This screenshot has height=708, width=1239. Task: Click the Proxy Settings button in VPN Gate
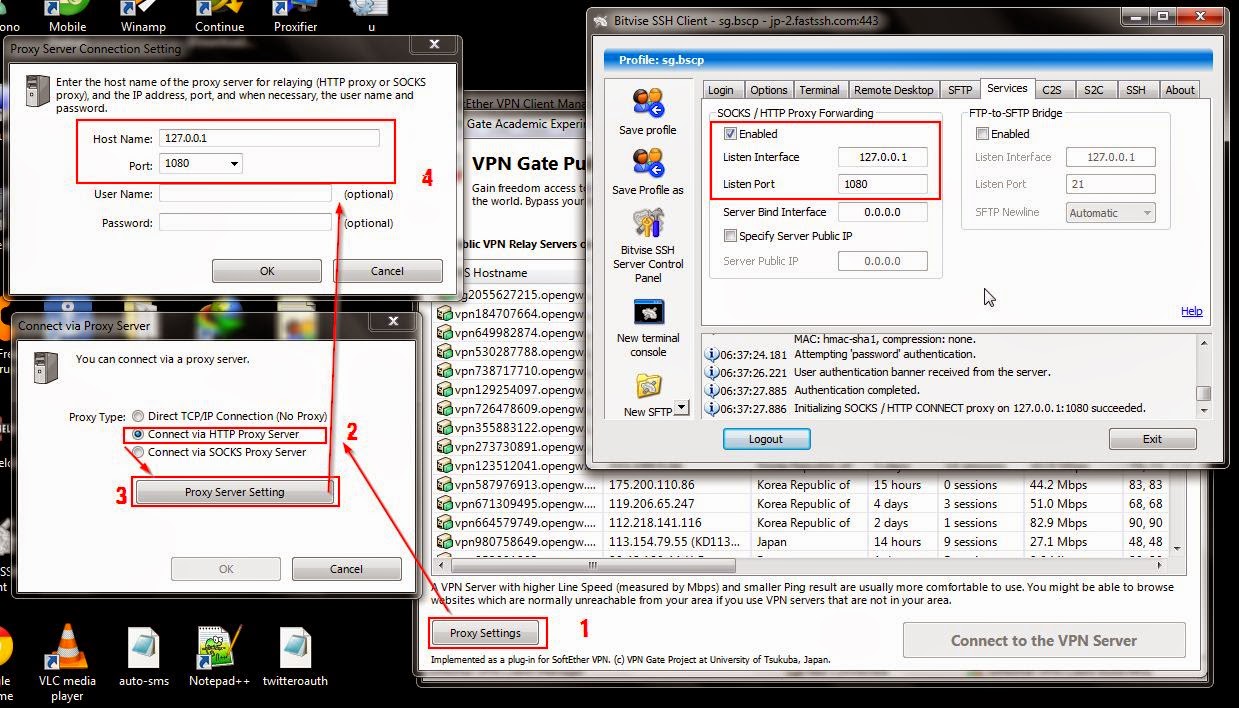point(485,633)
